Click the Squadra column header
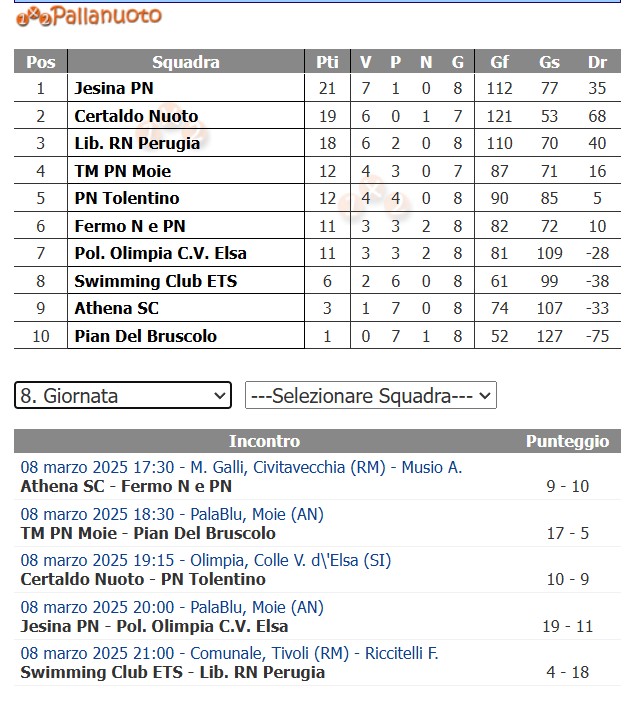 pos(186,62)
